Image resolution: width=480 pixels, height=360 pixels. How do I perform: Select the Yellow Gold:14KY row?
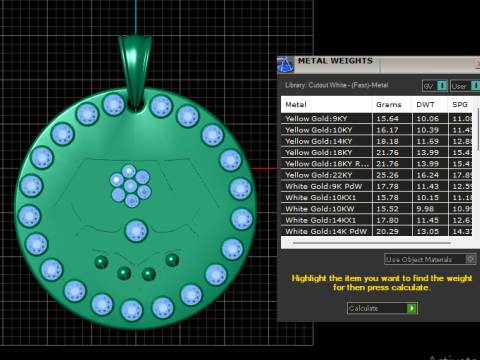pos(377,141)
